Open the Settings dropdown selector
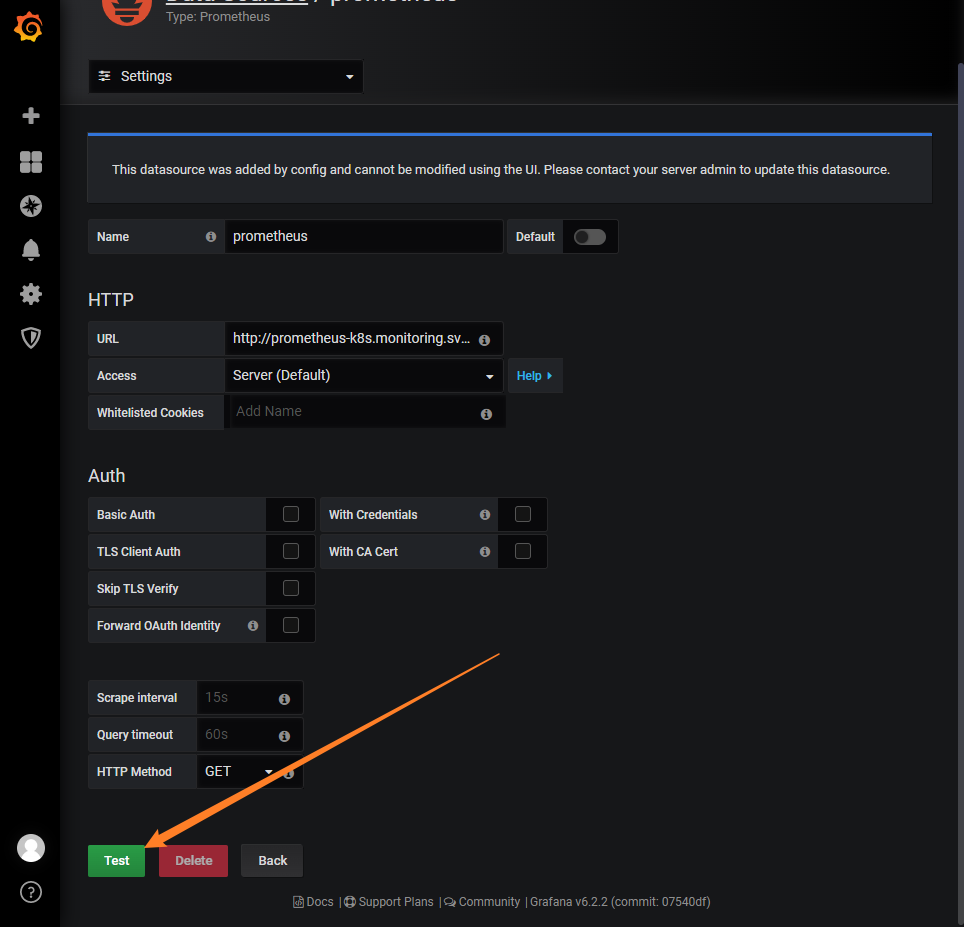 (x=226, y=77)
